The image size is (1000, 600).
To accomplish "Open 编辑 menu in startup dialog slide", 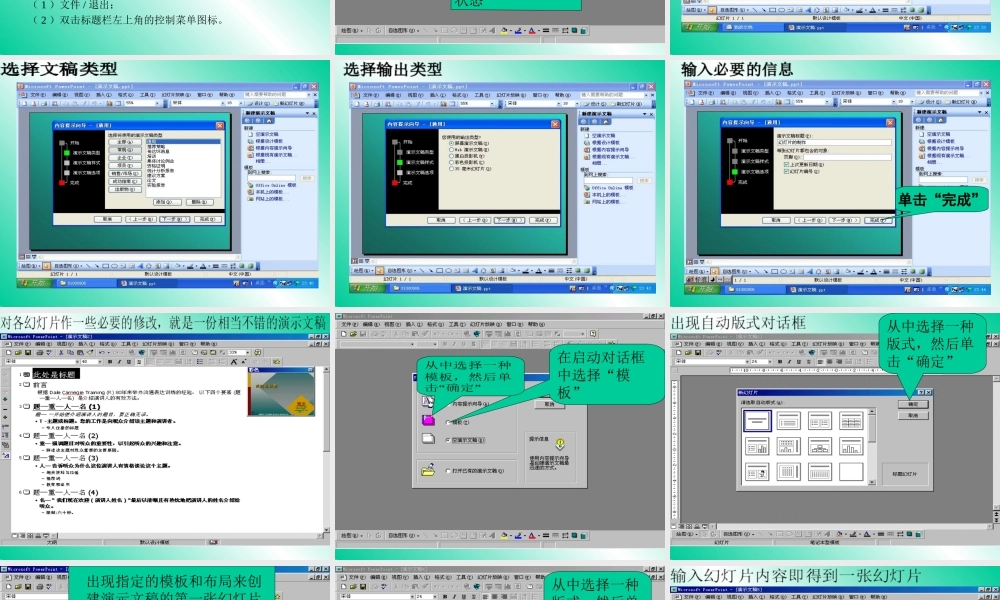I will tap(369, 325).
